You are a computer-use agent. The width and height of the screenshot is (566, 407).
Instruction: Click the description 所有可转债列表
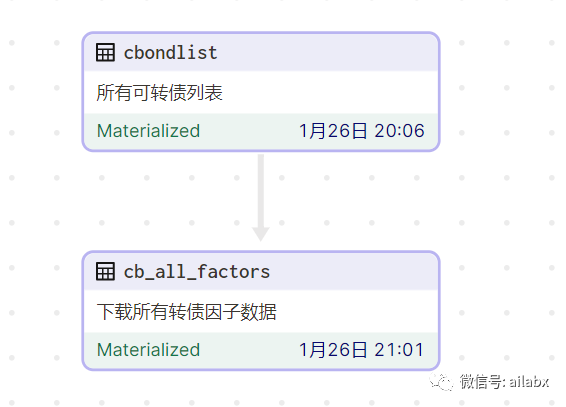click(x=160, y=92)
